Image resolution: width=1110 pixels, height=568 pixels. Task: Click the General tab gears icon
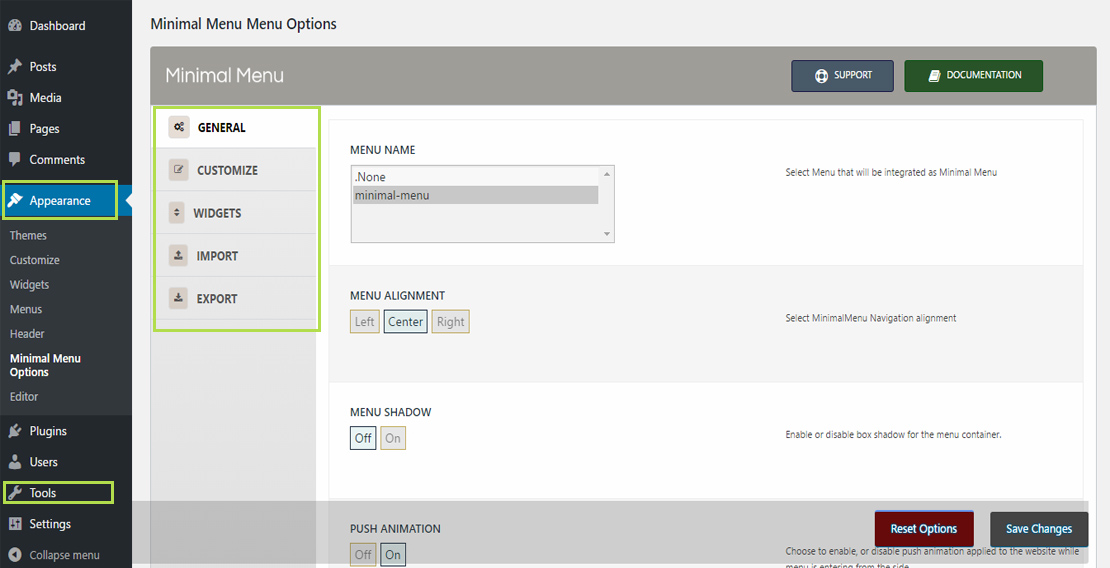coord(178,127)
